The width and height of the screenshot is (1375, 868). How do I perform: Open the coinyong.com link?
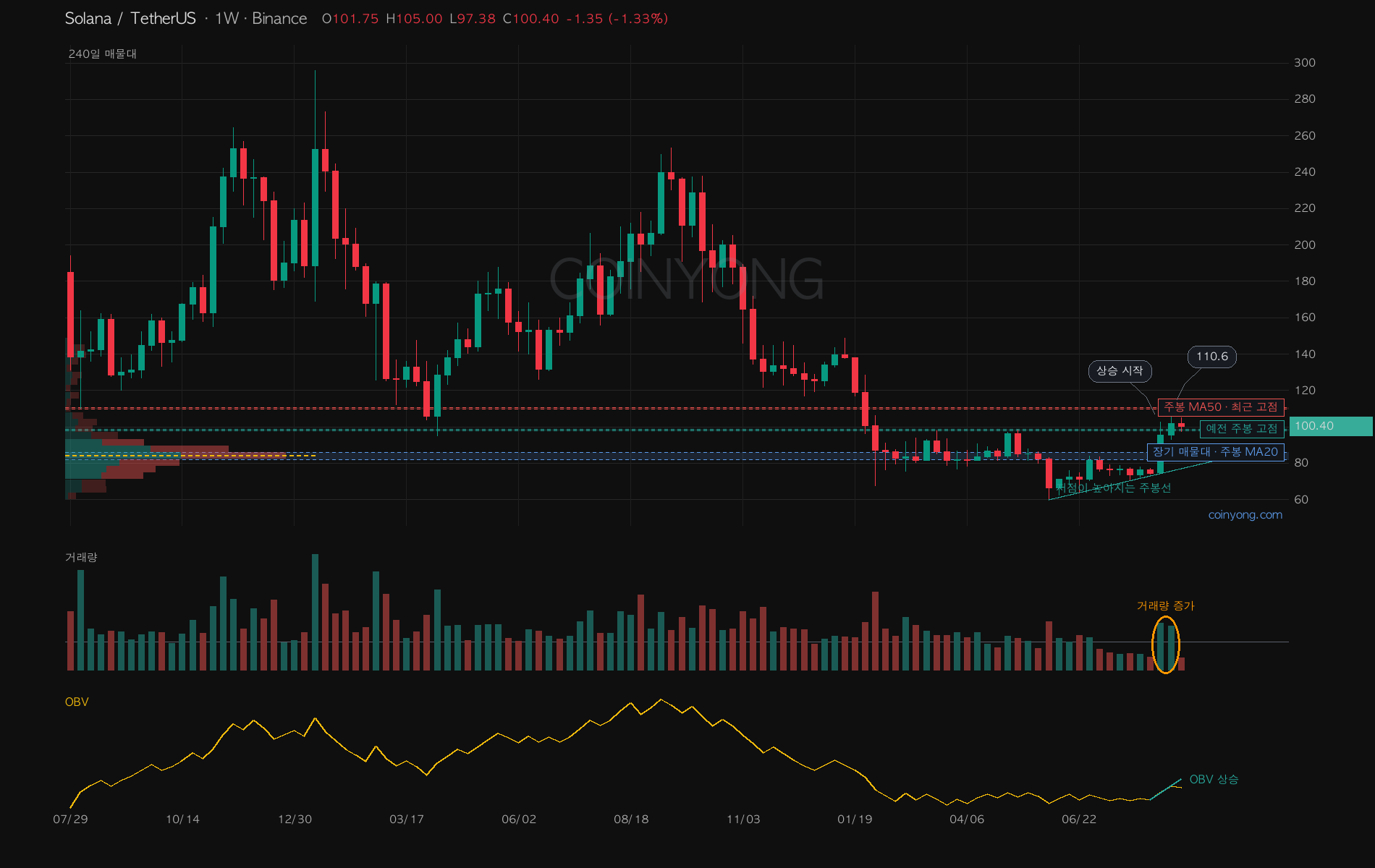point(1245,515)
